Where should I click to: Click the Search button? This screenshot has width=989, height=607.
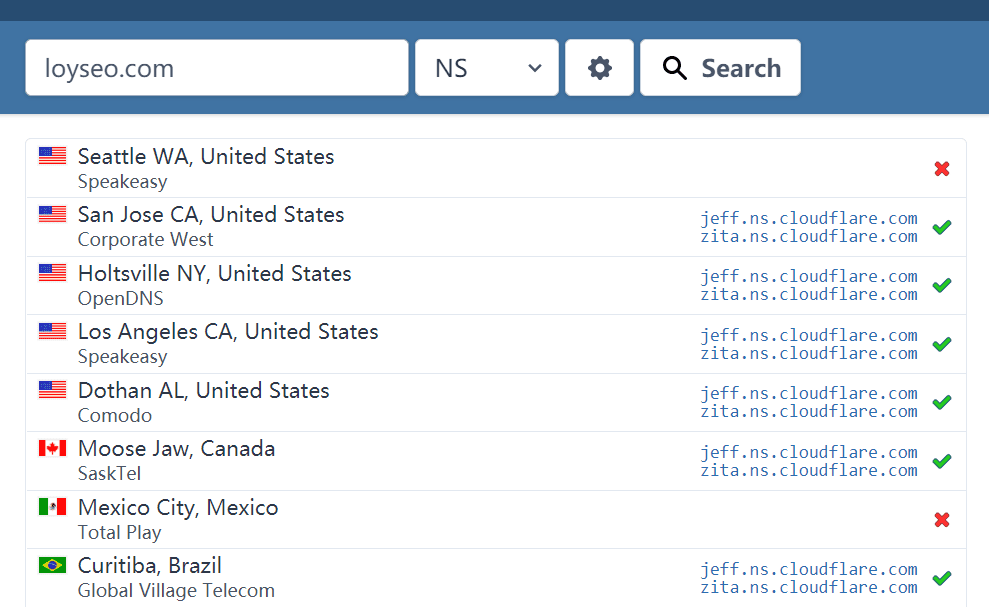[x=720, y=68]
